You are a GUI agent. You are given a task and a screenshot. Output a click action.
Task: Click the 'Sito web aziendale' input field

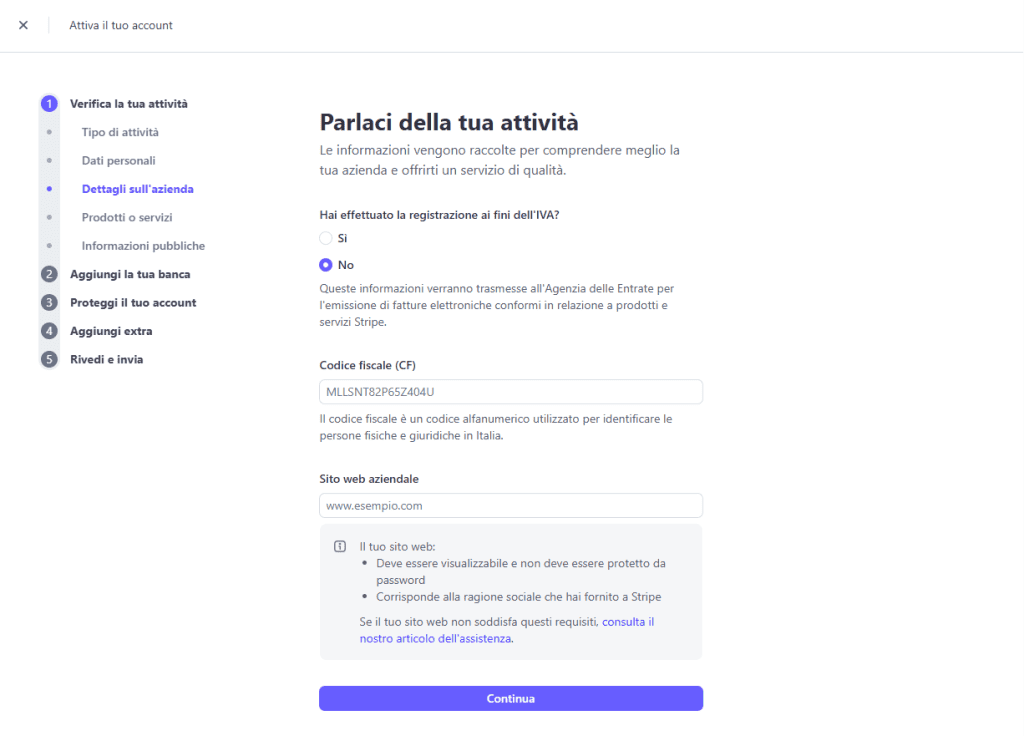[x=510, y=505]
